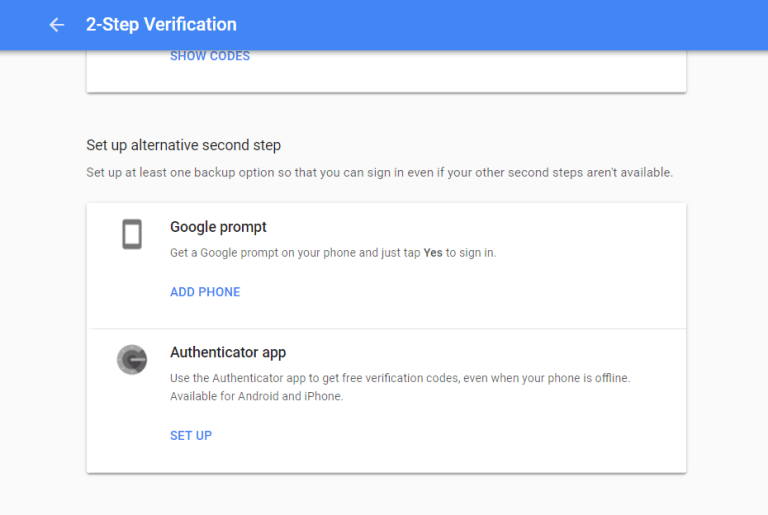Click empty space right of ADD PHONE

pyautogui.click(x=450, y=292)
